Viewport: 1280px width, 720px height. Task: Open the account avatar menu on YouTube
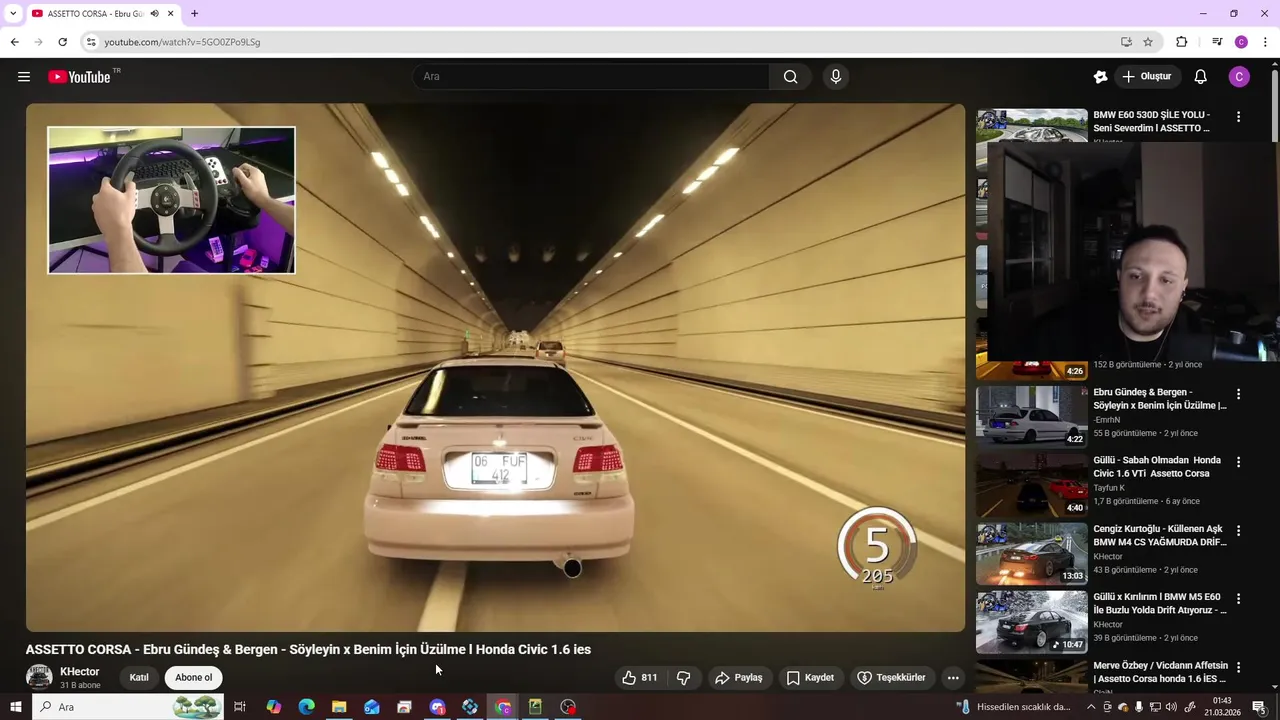point(1239,77)
